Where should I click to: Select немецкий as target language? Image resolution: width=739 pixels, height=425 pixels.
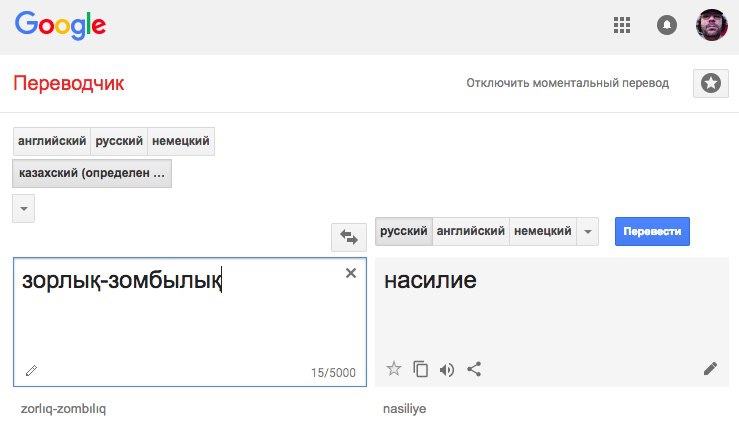point(543,231)
